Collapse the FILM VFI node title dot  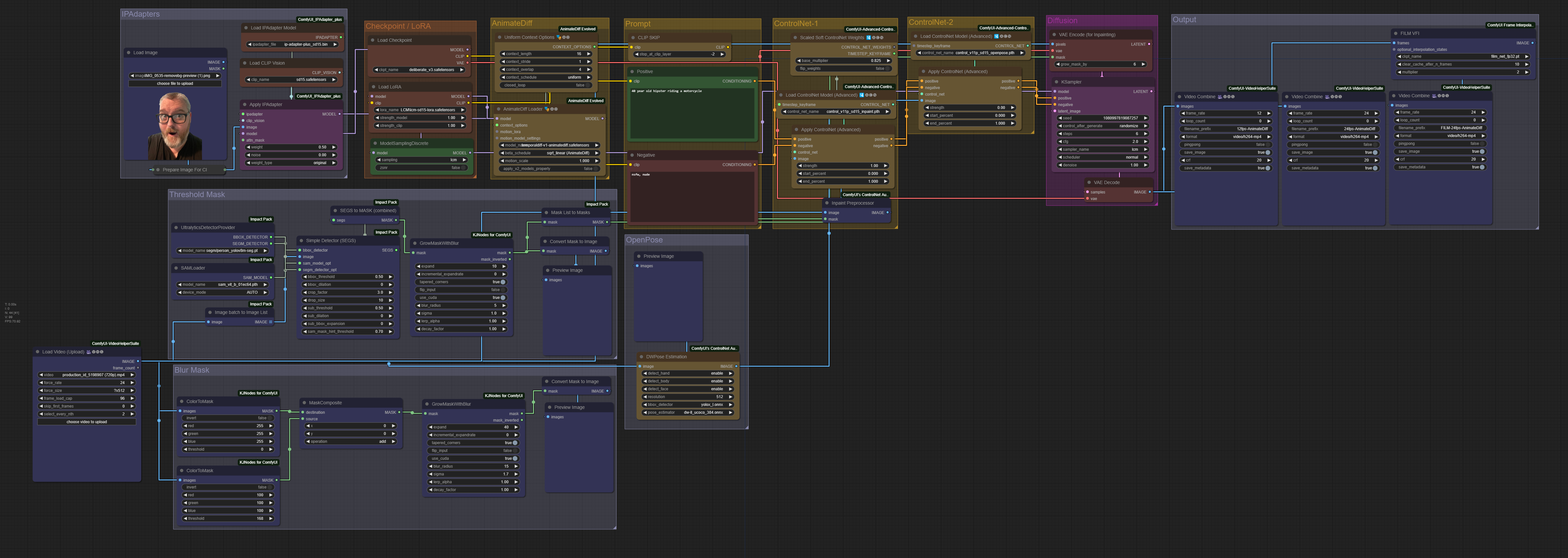coord(1395,34)
